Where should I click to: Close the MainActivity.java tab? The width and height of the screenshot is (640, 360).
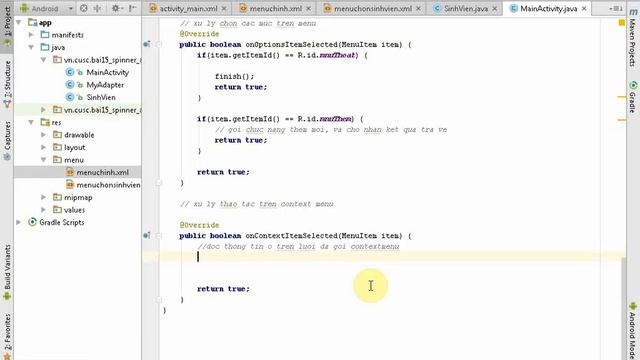point(584,9)
